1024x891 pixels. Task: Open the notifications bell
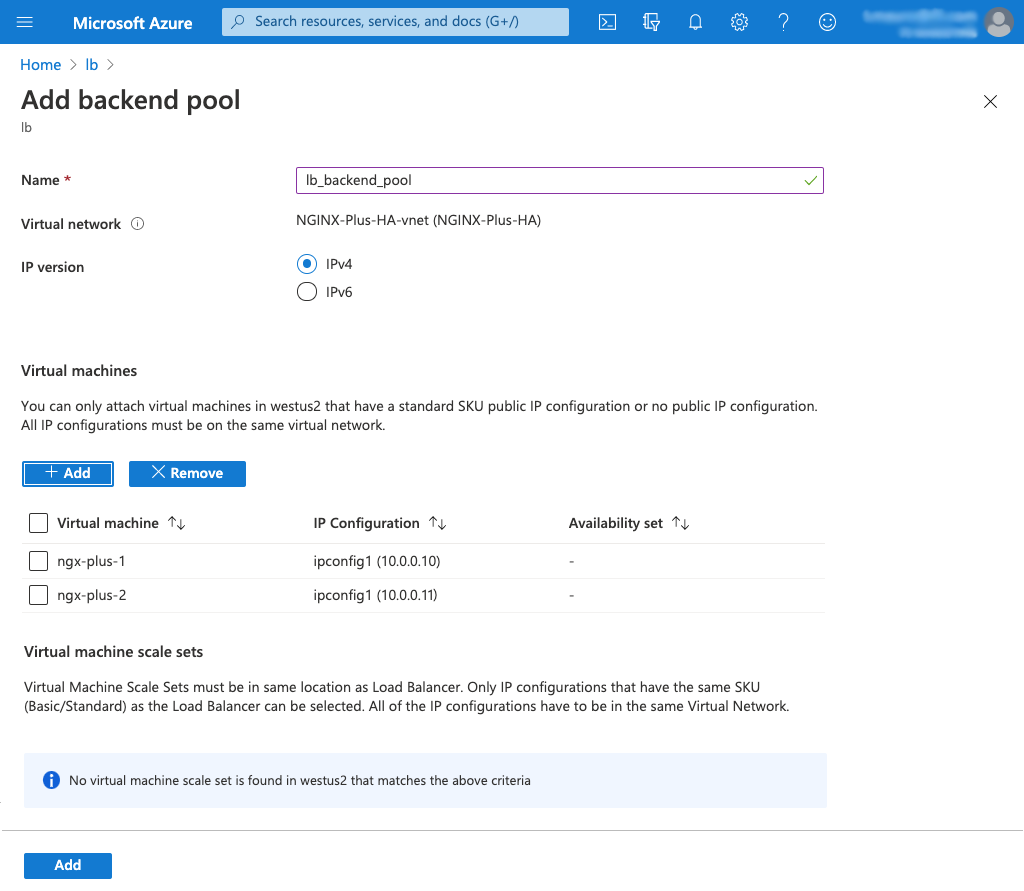click(695, 22)
